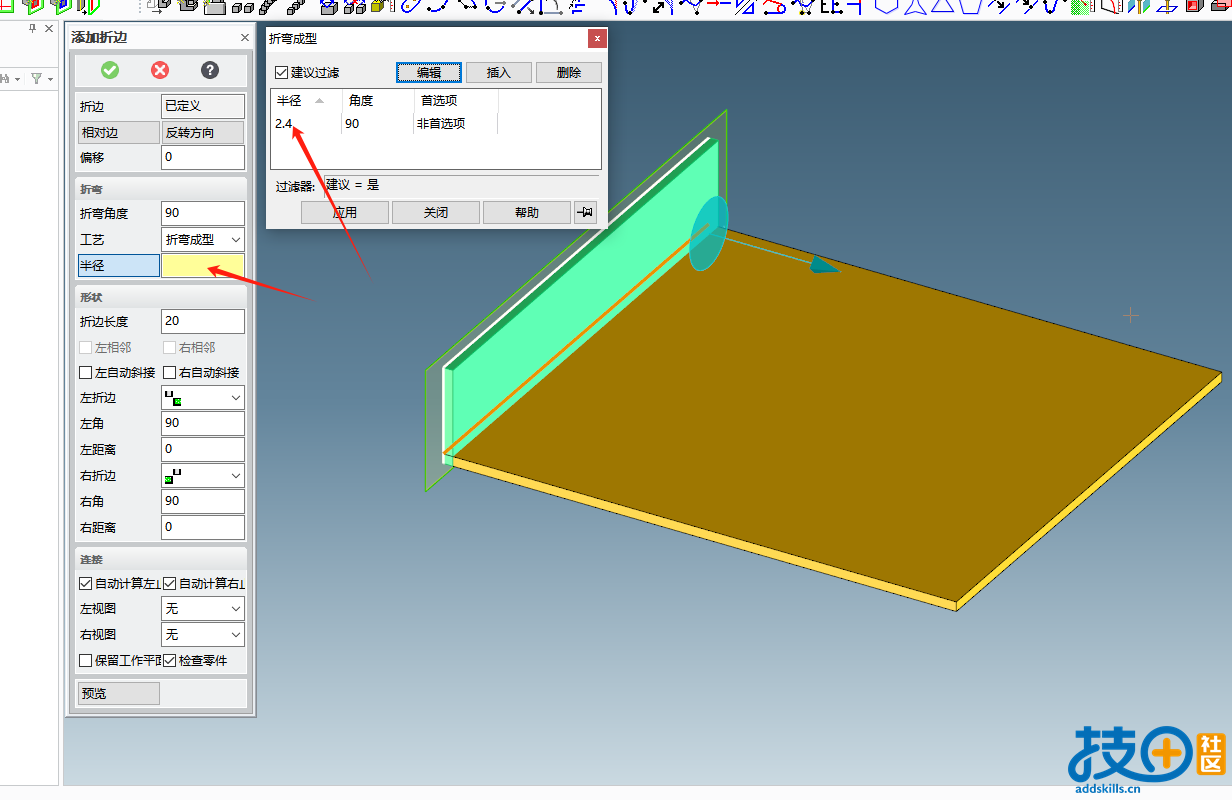Click the 偏移 input field
Screen dimensions: 1232x800
pos(203,157)
